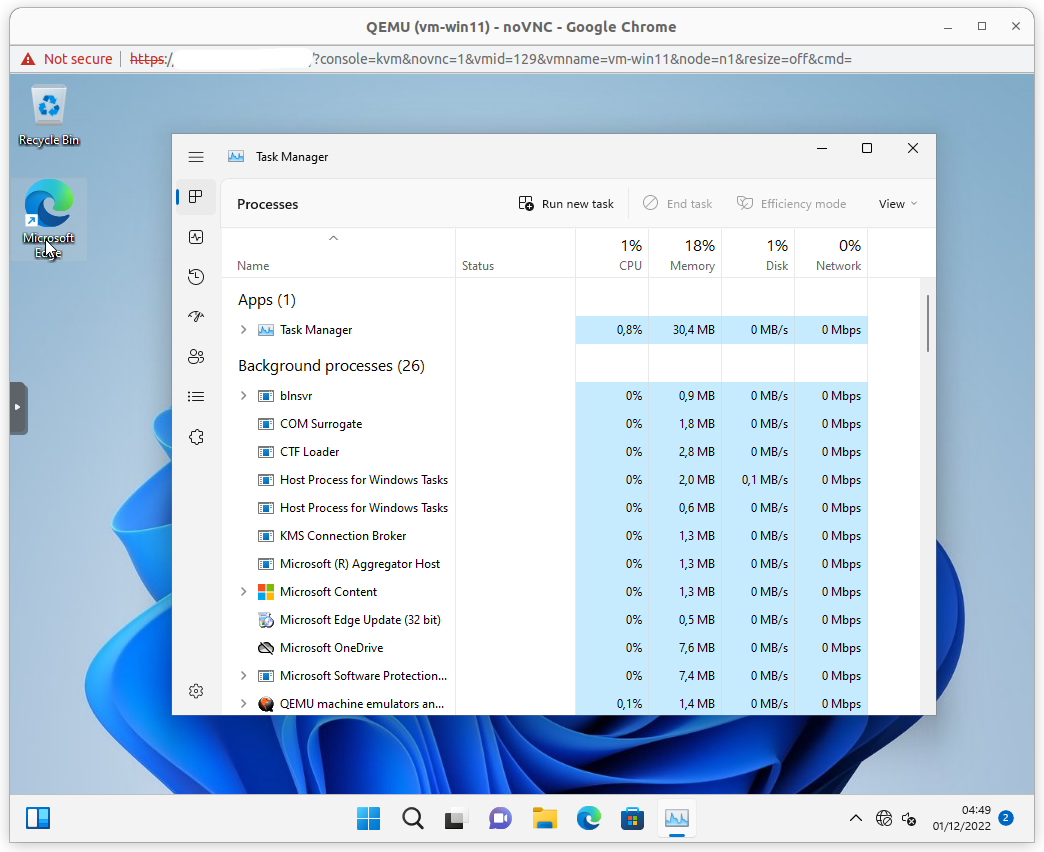Open the View dropdown menu

pyautogui.click(x=898, y=204)
